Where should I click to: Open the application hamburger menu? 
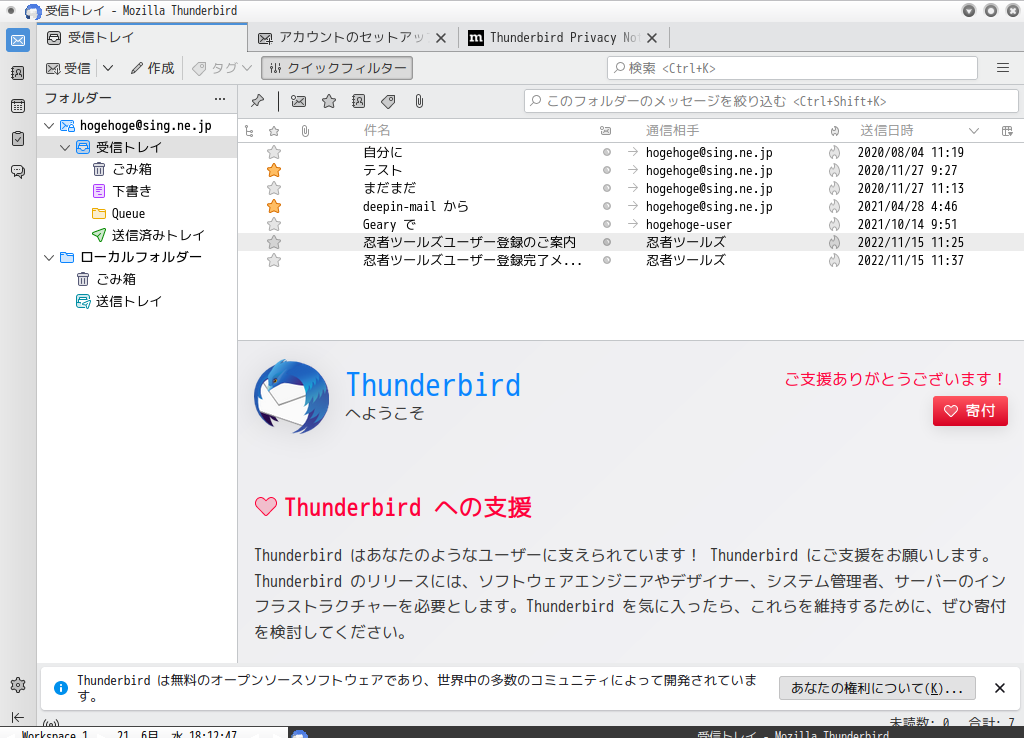point(1003,68)
